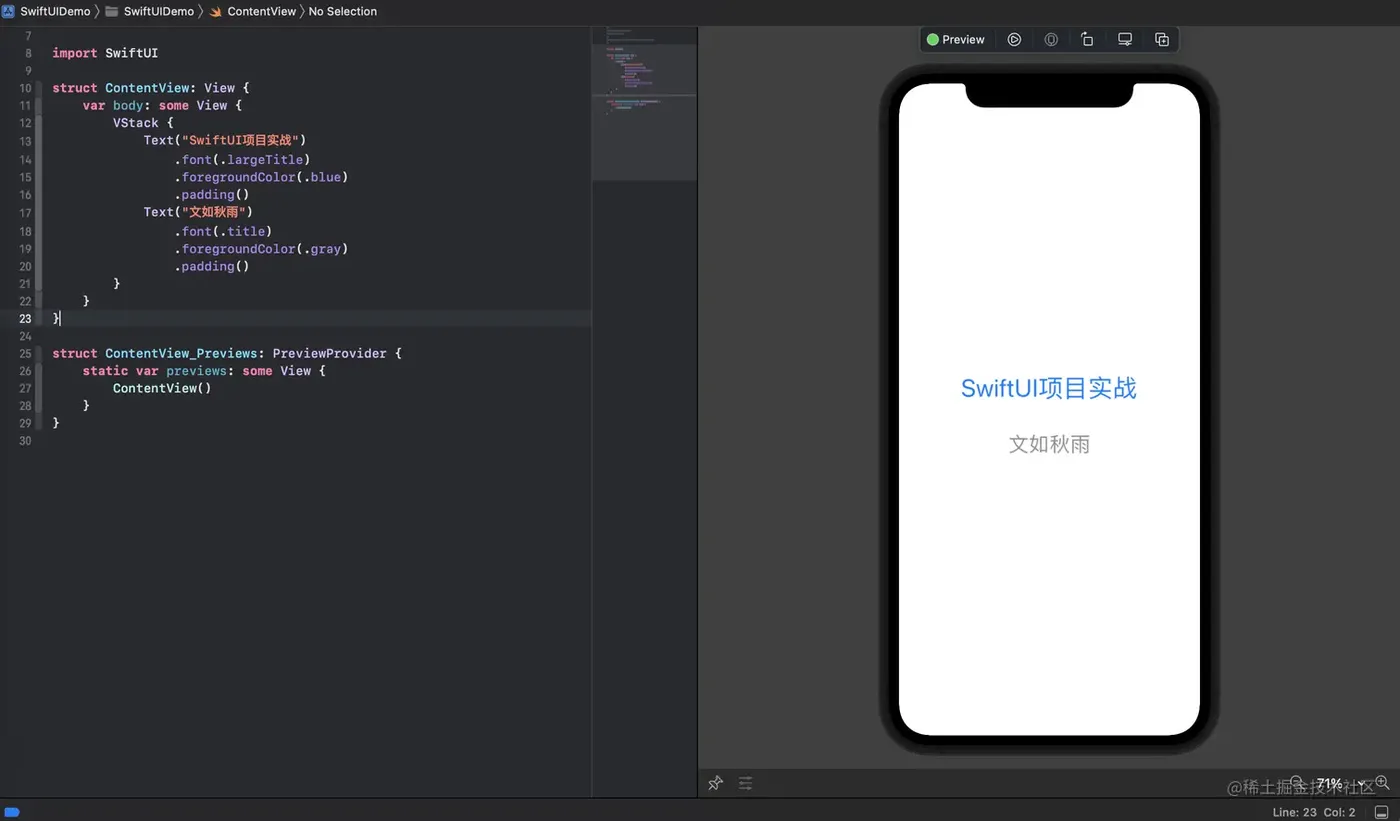The image size is (1400, 821).
Task: Click the .font(.title) modifier
Action: click(x=223, y=231)
